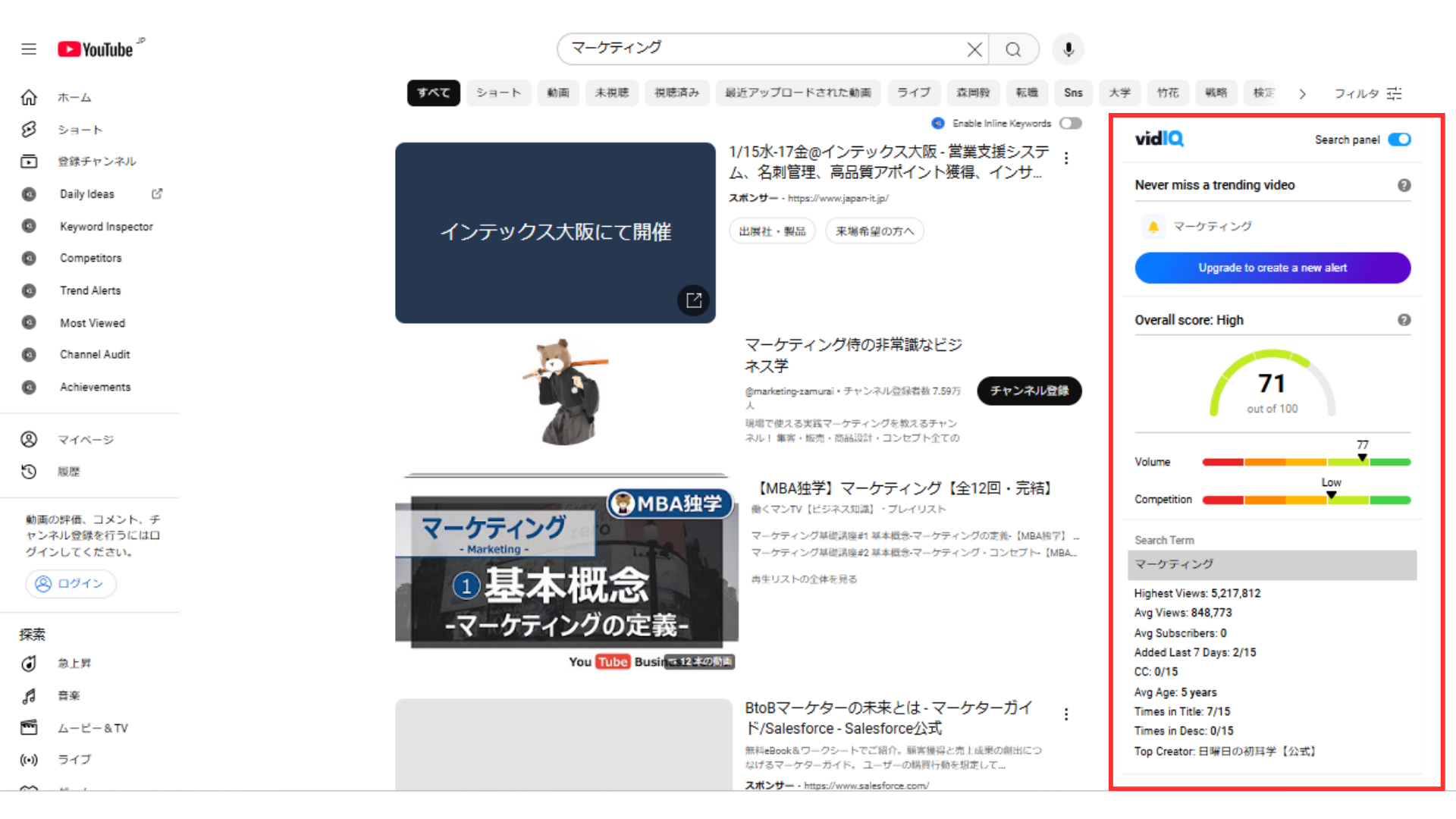Click the voice search microphone icon

[x=1068, y=49]
